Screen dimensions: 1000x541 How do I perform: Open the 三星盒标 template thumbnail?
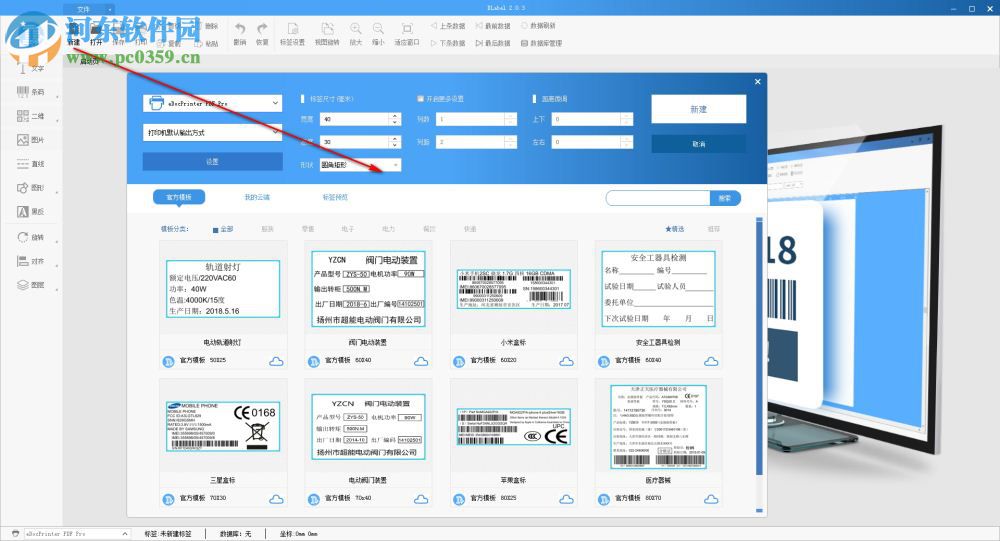[223, 426]
